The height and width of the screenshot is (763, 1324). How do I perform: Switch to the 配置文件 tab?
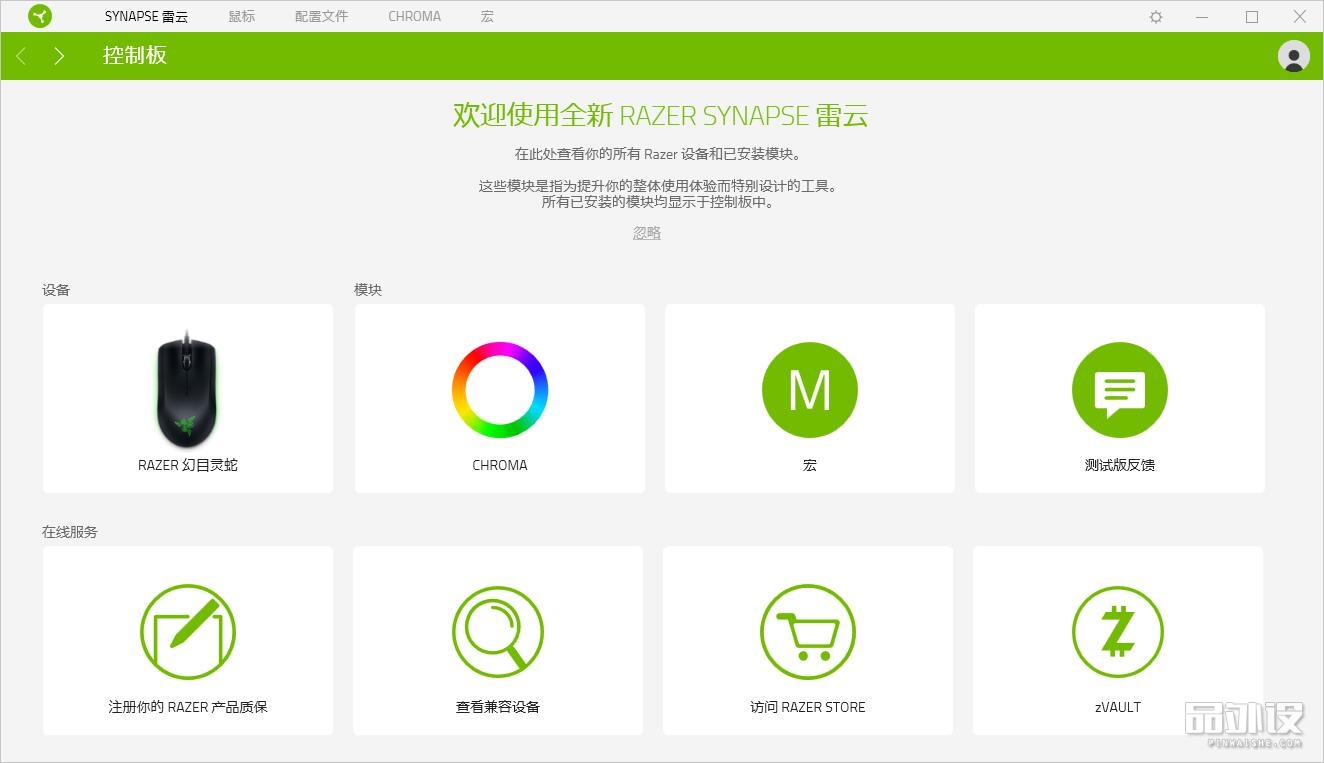click(x=322, y=17)
